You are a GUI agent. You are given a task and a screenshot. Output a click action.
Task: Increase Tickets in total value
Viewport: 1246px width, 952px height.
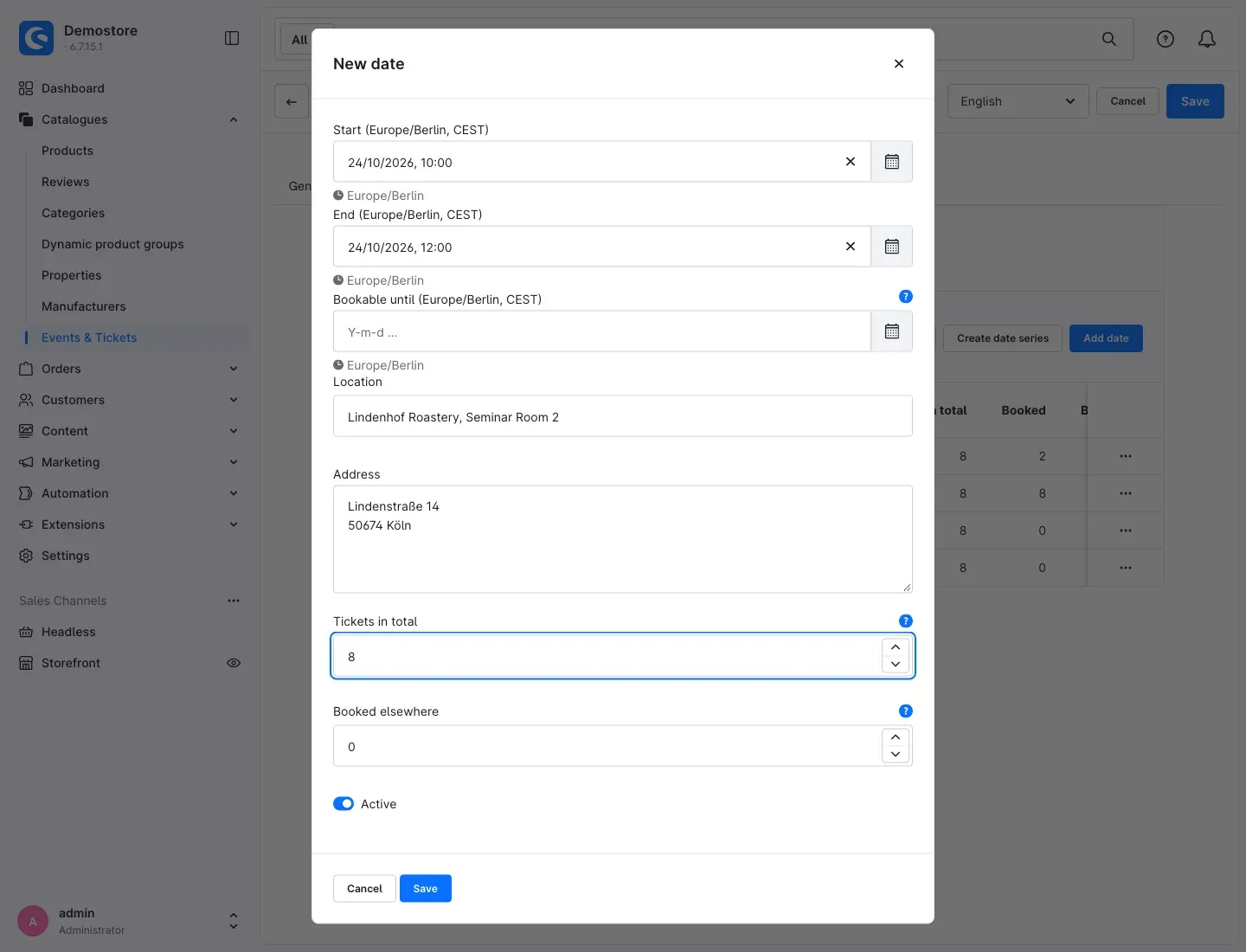click(x=896, y=647)
